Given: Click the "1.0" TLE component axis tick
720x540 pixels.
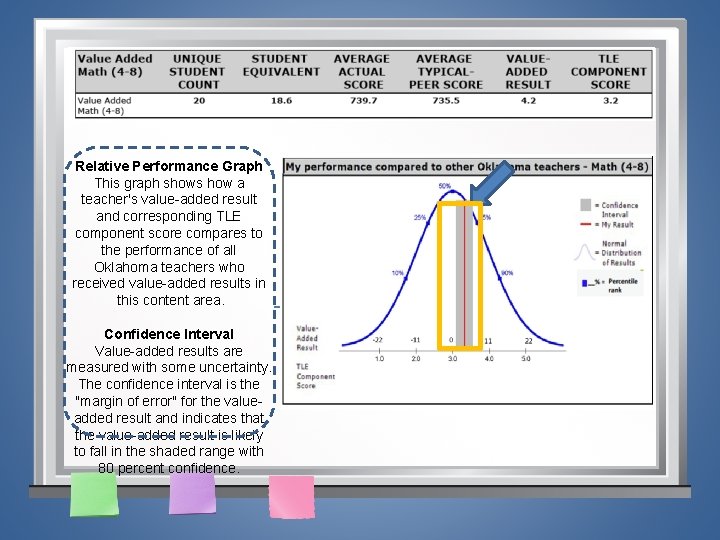Looking at the screenshot, I should tap(379, 359).
